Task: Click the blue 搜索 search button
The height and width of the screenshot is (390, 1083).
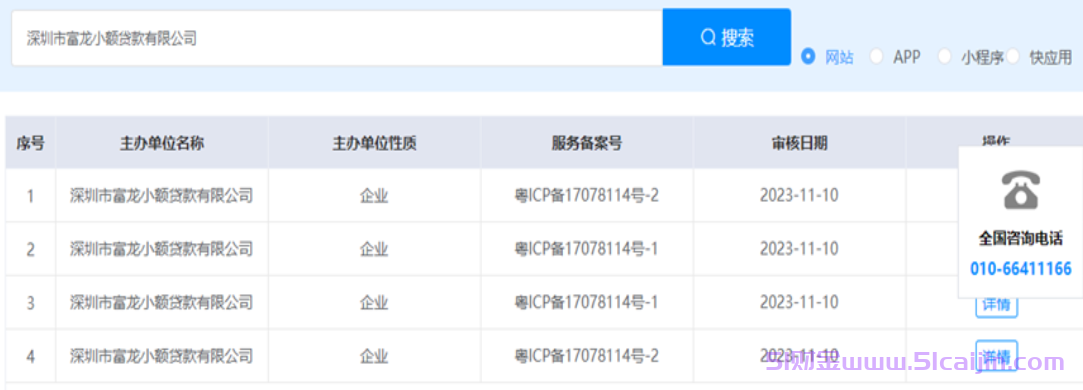Action: [727, 37]
